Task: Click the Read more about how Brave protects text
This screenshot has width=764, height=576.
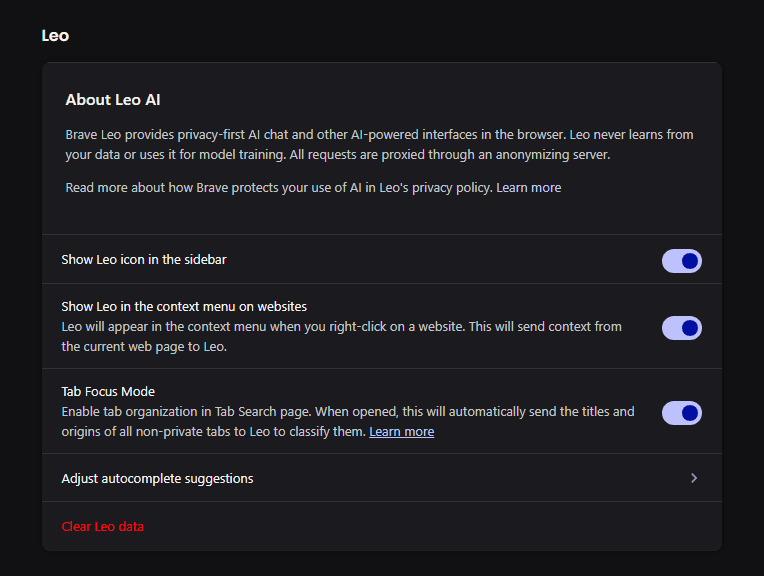Action: coord(278,188)
